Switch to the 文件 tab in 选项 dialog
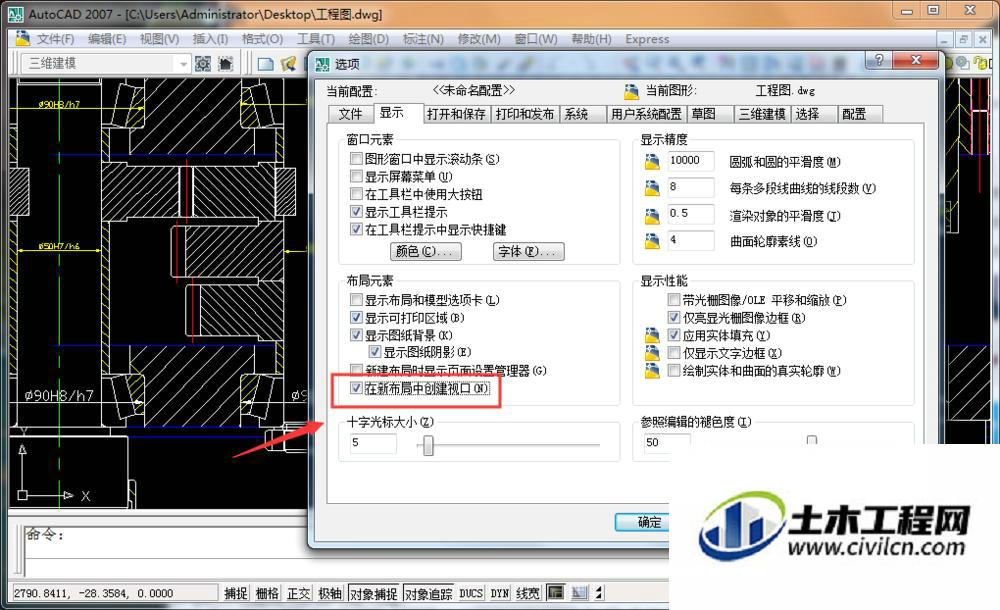The image size is (1000, 610). [x=350, y=114]
